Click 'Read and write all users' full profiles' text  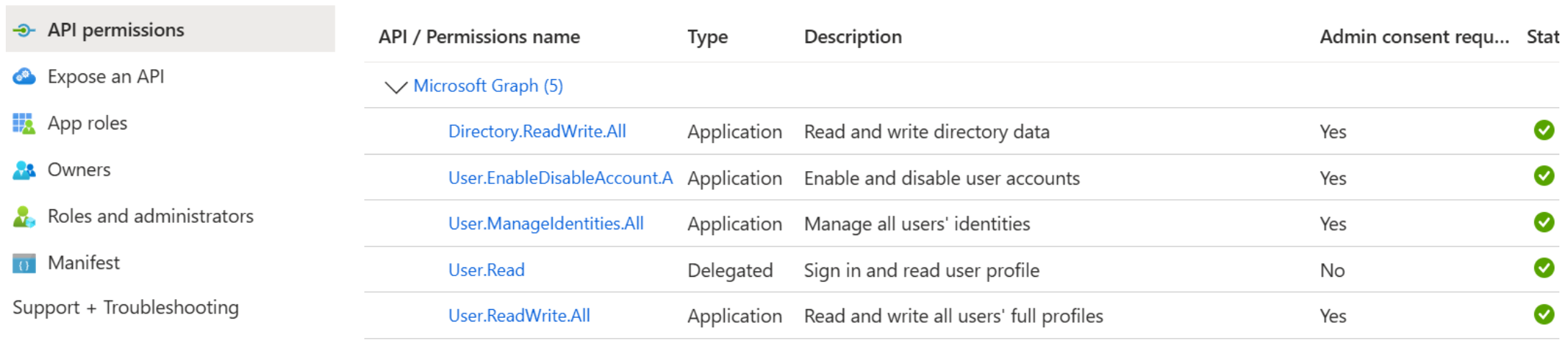[x=953, y=316]
